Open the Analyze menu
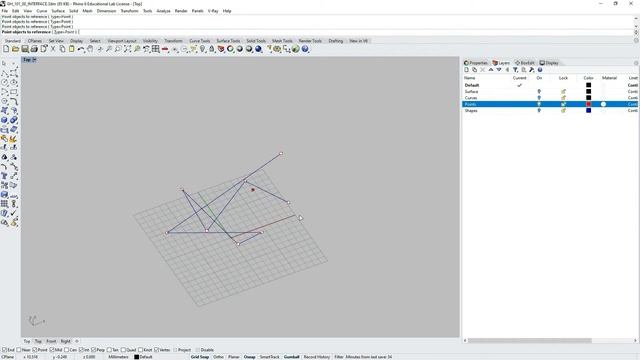The image size is (640, 360). 163,11
